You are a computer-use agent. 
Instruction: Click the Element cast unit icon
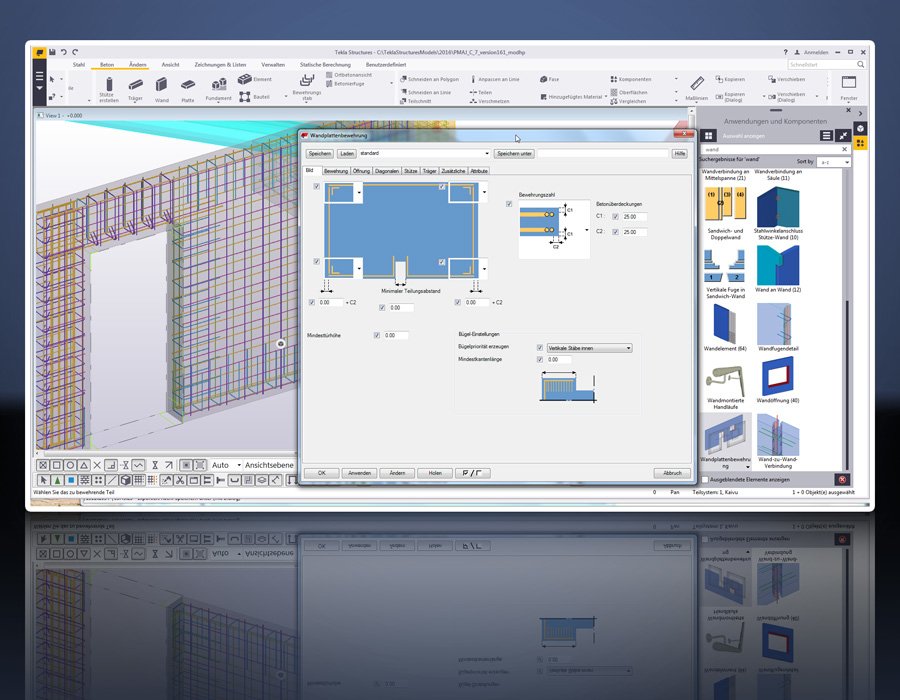(x=245, y=79)
